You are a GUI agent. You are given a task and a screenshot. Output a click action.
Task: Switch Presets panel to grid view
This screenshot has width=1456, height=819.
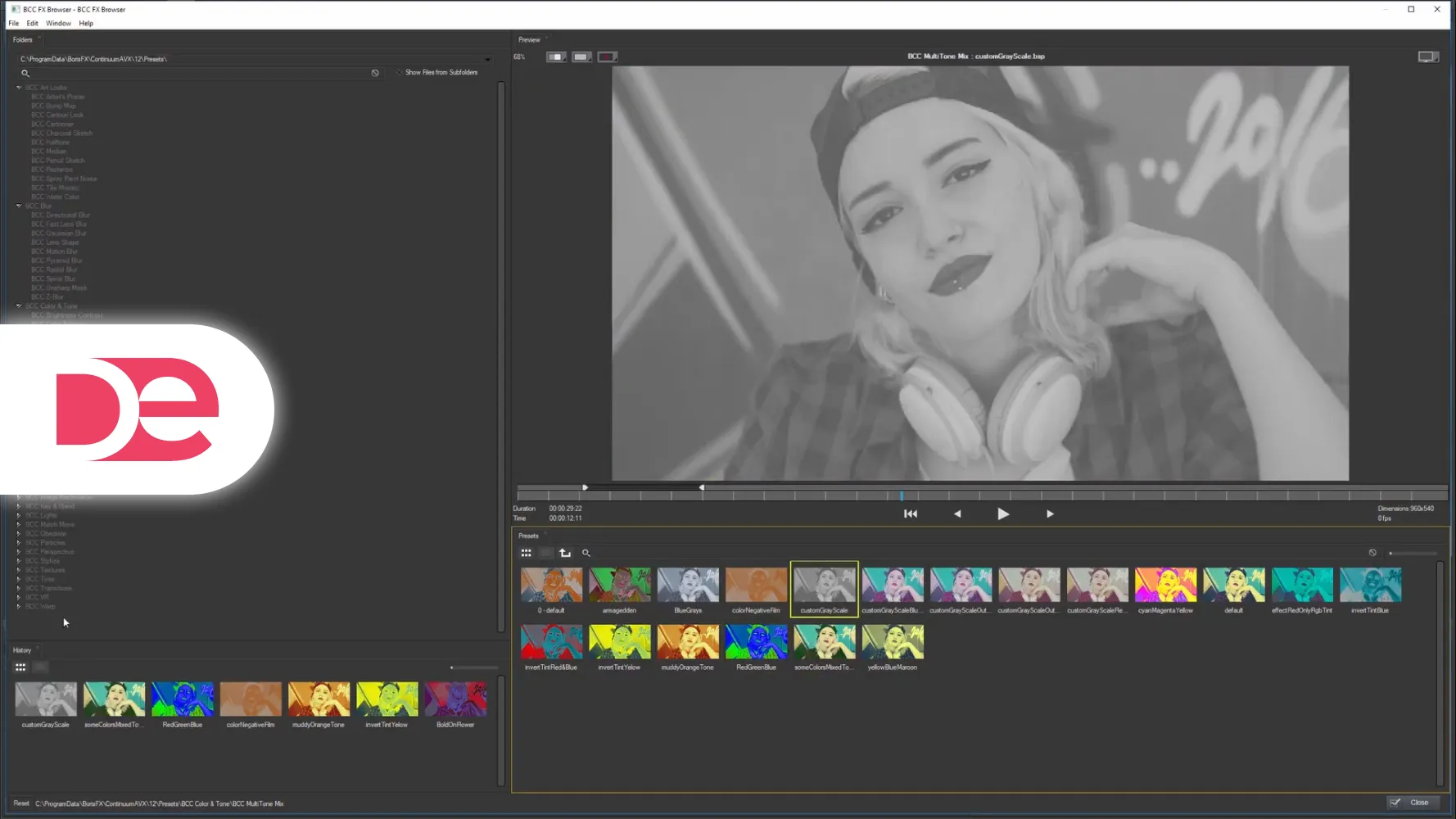click(x=527, y=553)
